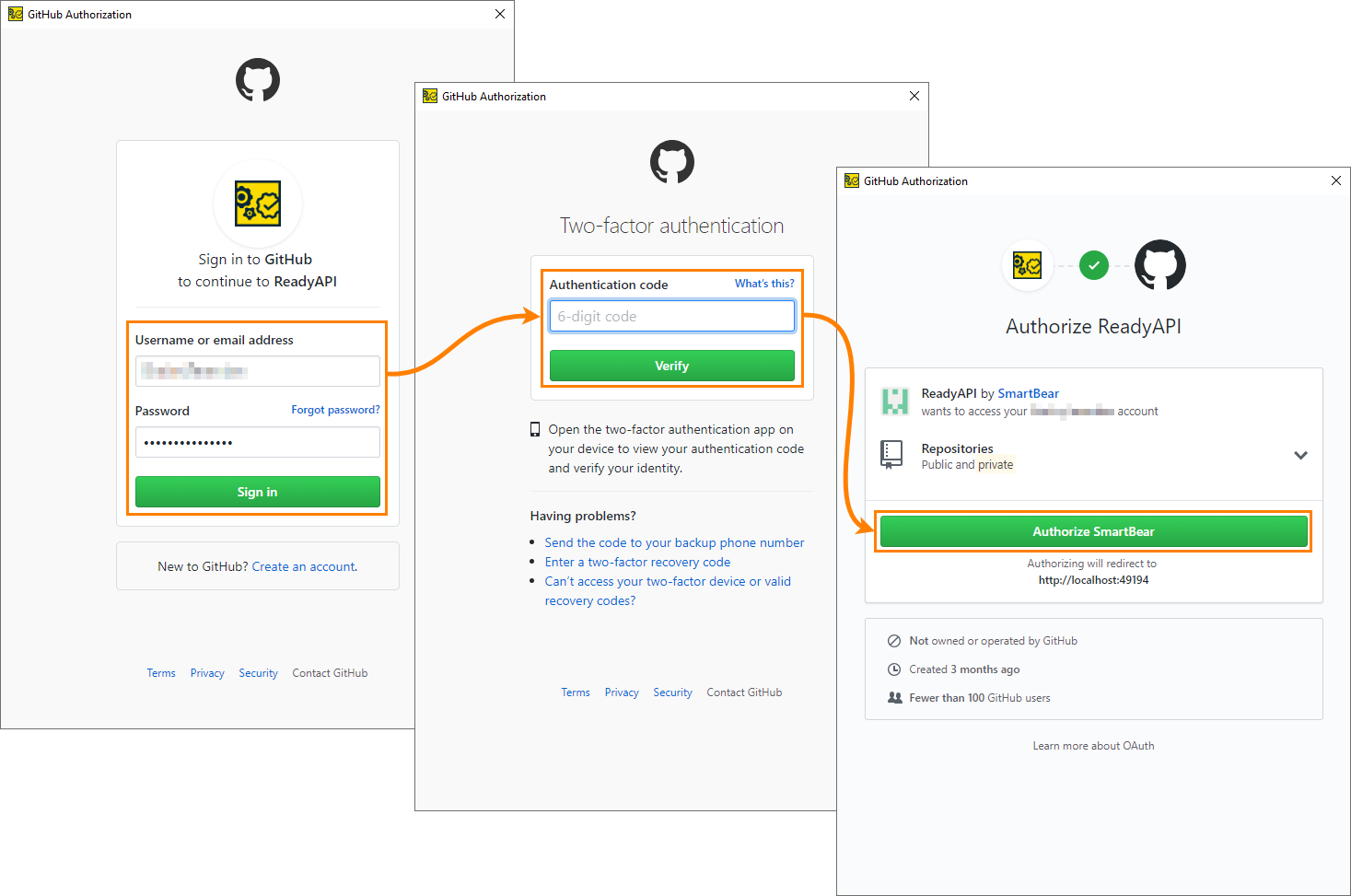
Task: Click the Repositories book icon
Action: point(891,455)
